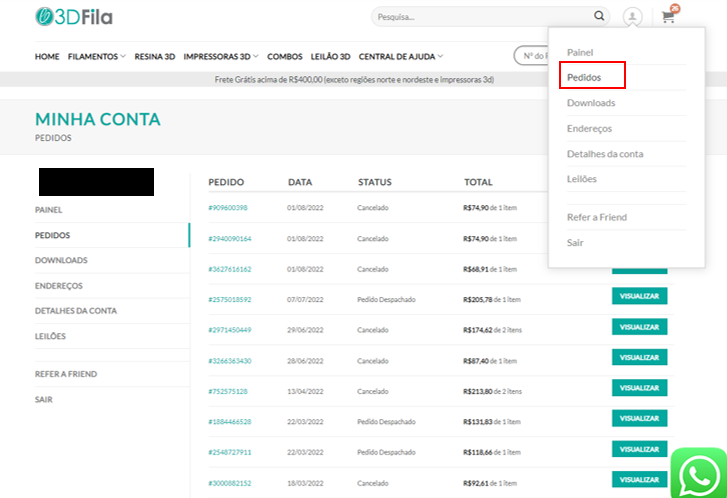Open PEDIDOS in sidebar
The height and width of the screenshot is (498, 727).
click(52, 236)
